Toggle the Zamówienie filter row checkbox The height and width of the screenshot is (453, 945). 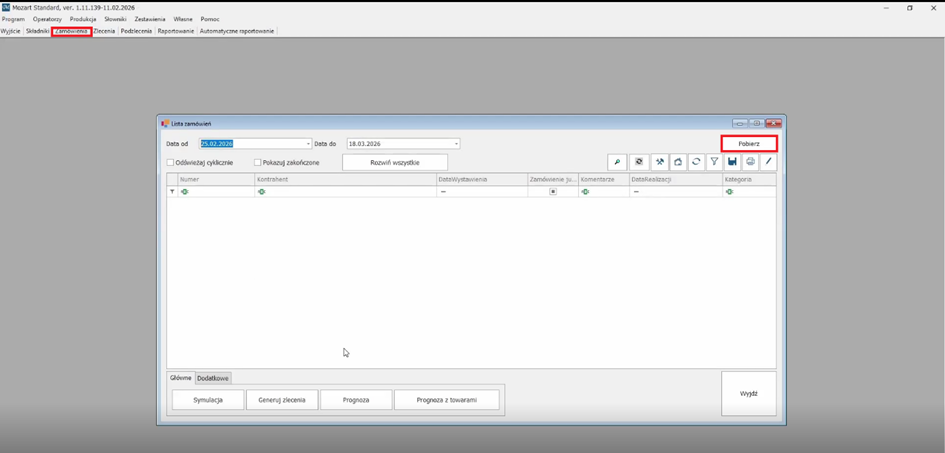[x=553, y=191]
